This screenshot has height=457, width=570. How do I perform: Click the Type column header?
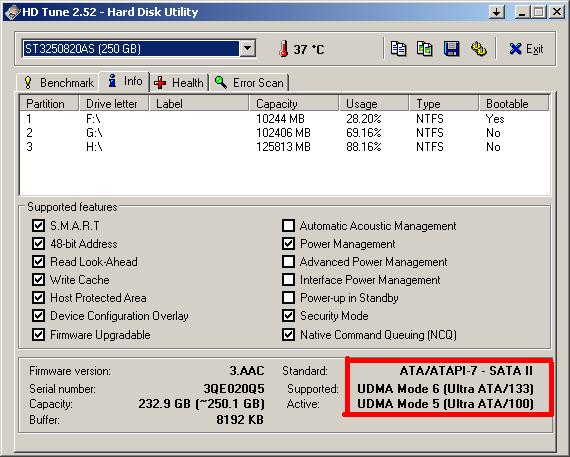pyautogui.click(x=443, y=104)
